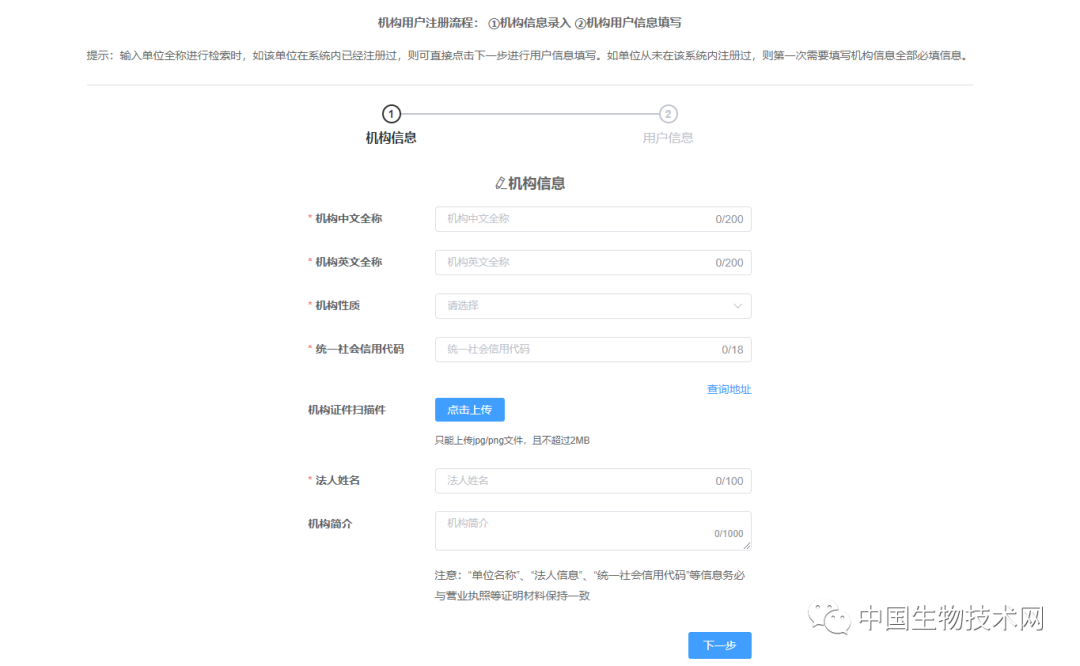This screenshot has width=1080, height=666.
Task: Open the 查询地址 link
Action: [x=729, y=389]
